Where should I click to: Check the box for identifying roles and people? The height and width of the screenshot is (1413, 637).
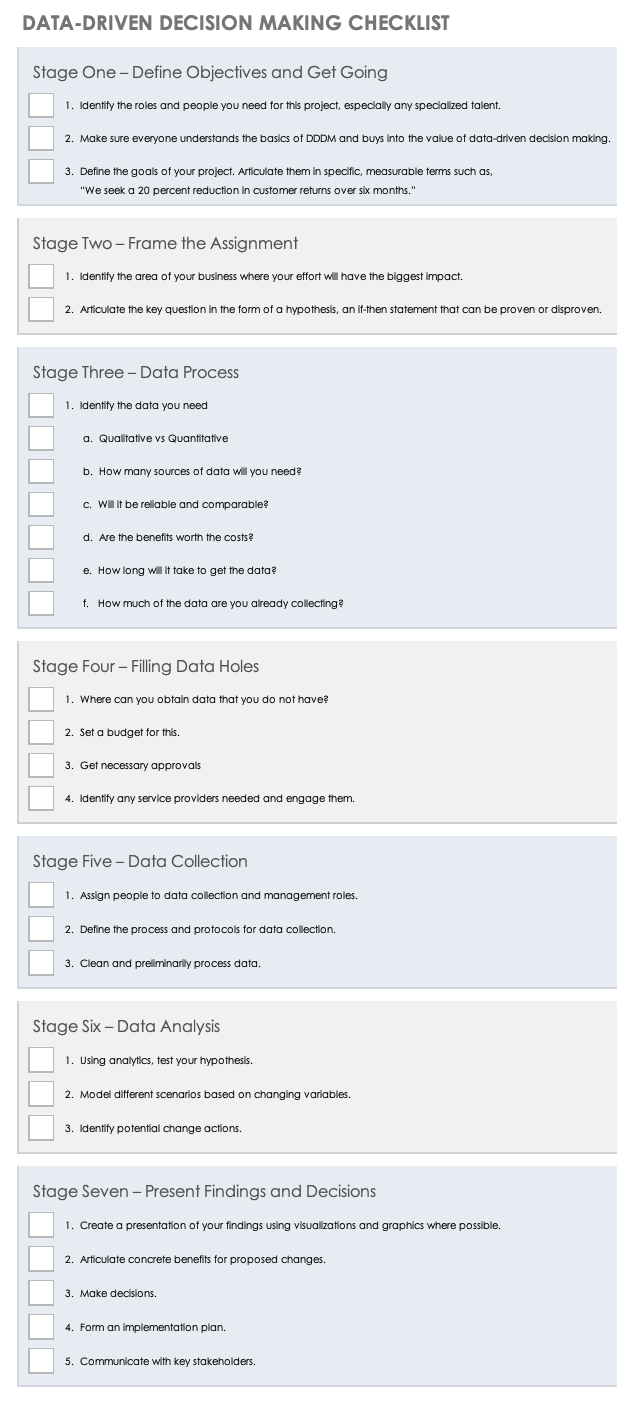[x=41, y=105]
